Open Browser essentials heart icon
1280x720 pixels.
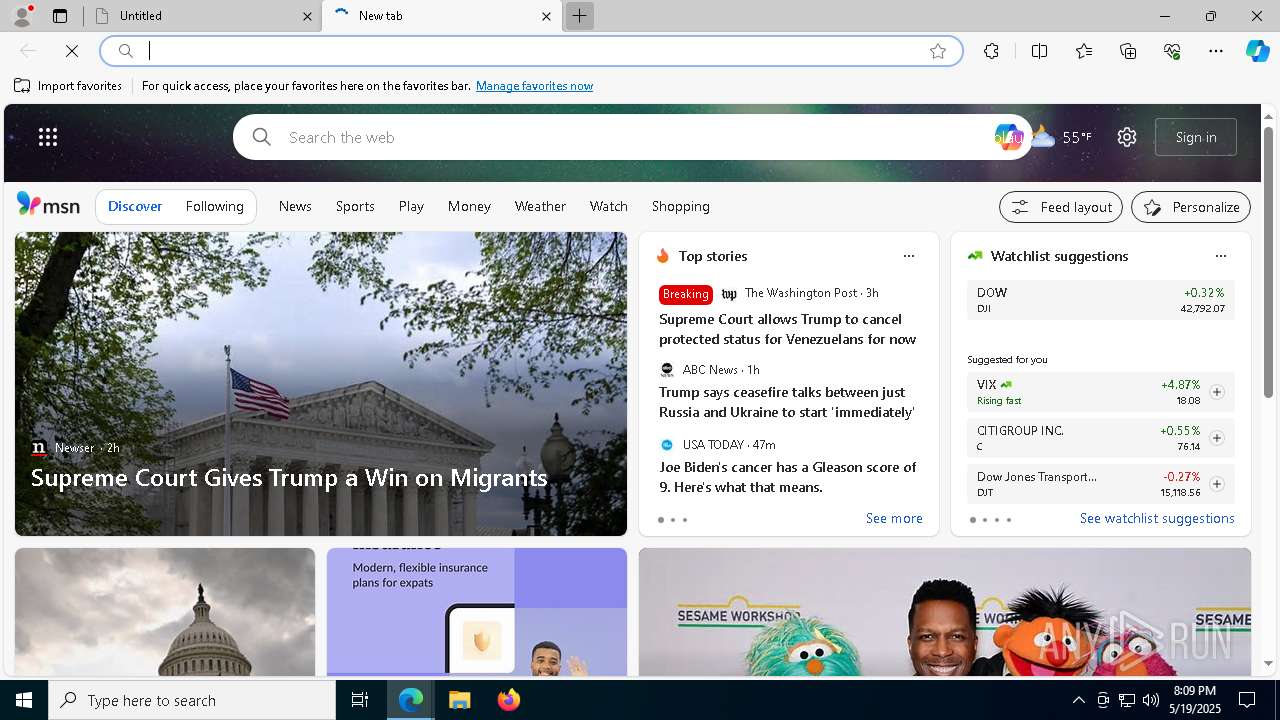[1172, 51]
